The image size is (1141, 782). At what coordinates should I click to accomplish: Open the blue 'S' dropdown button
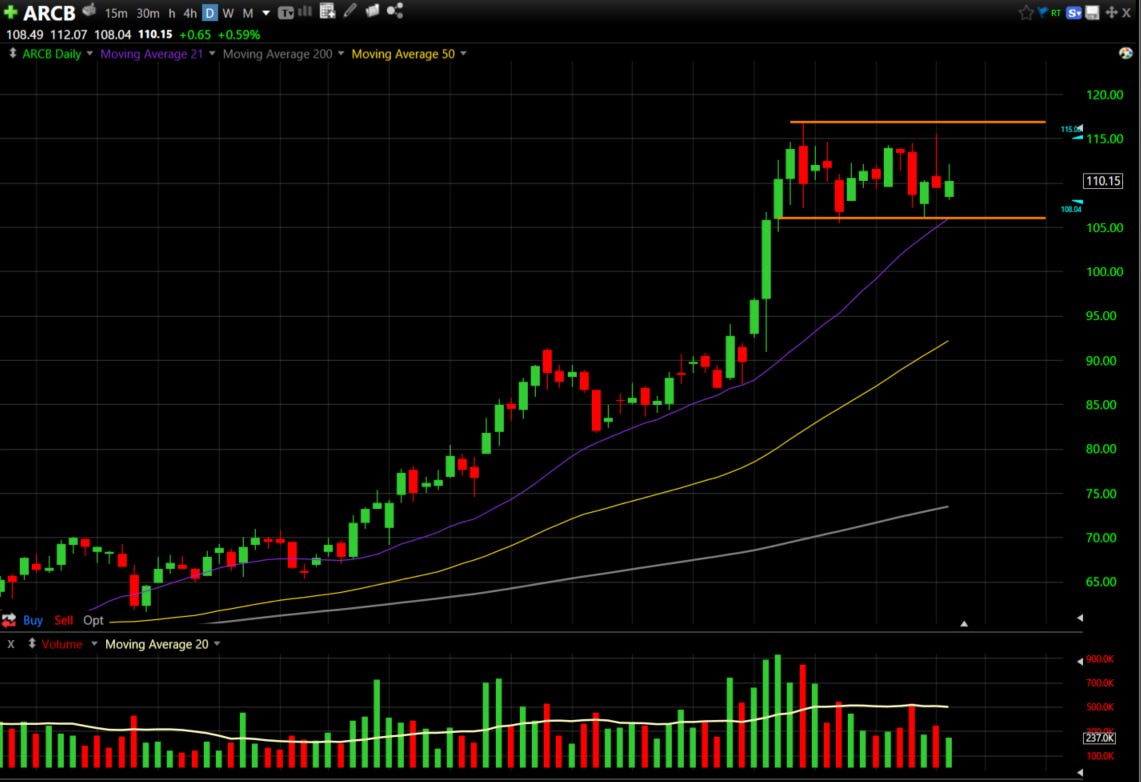(x=1074, y=12)
